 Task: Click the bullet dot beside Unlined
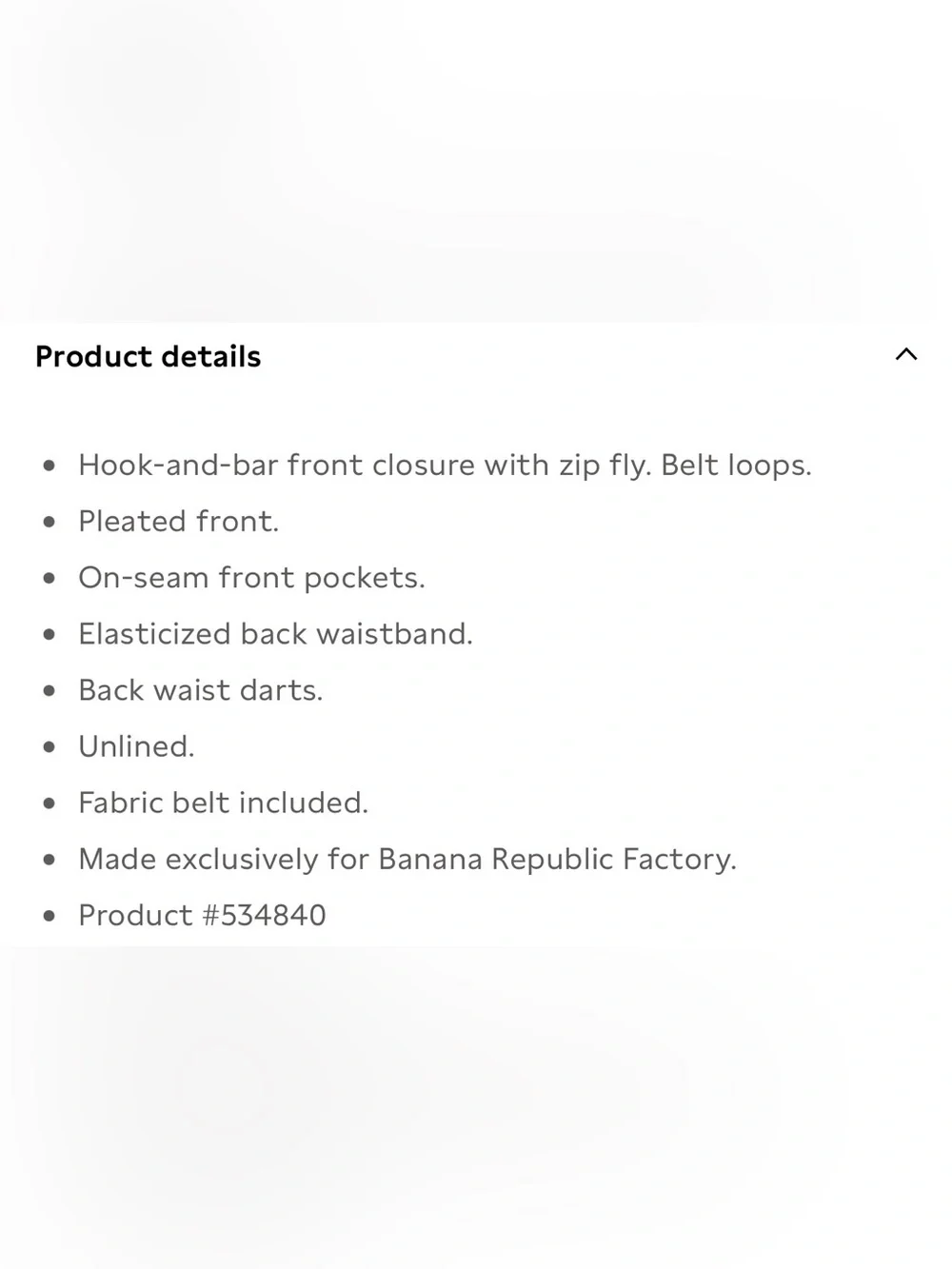point(50,746)
